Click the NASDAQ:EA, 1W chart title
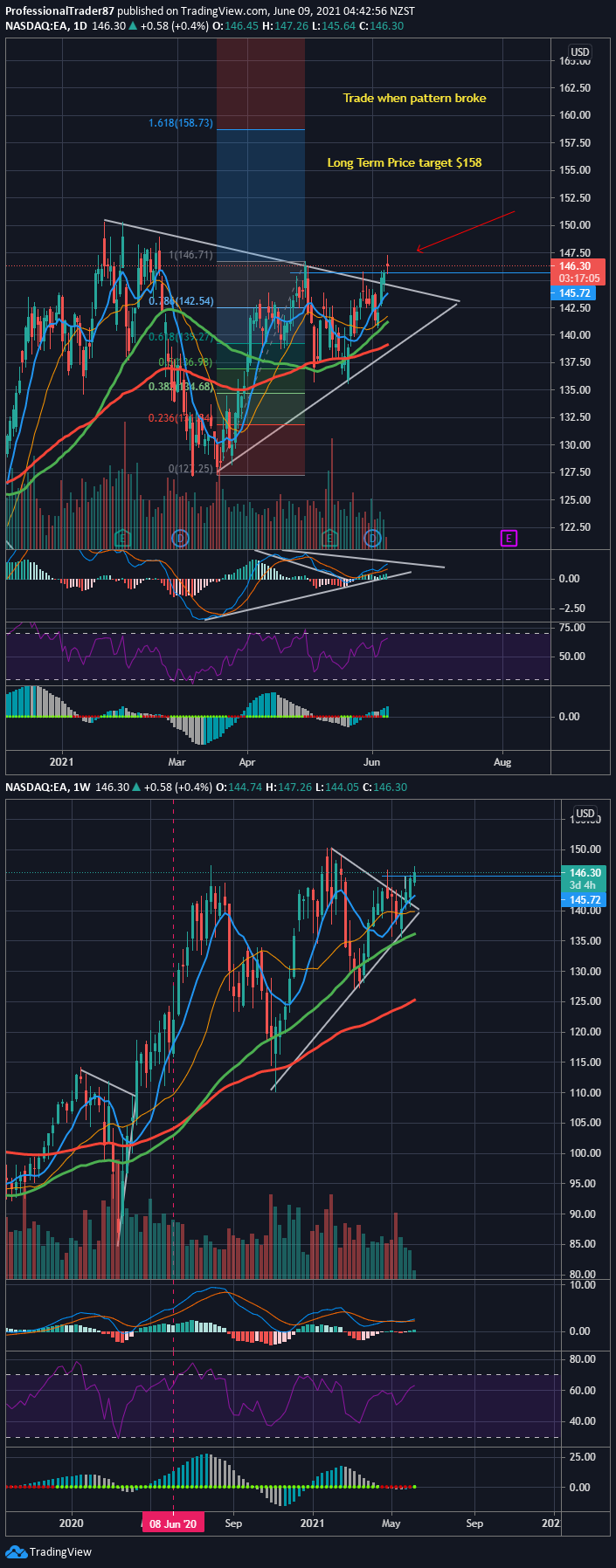This screenshot has height=1568, width=616. 49,787
